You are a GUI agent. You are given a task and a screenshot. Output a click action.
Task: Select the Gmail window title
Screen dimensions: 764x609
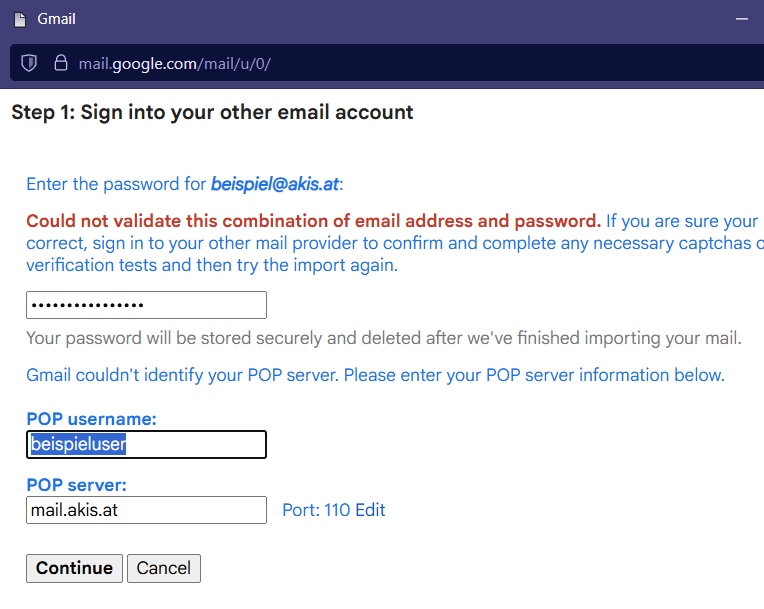click(x=57, y=19)
